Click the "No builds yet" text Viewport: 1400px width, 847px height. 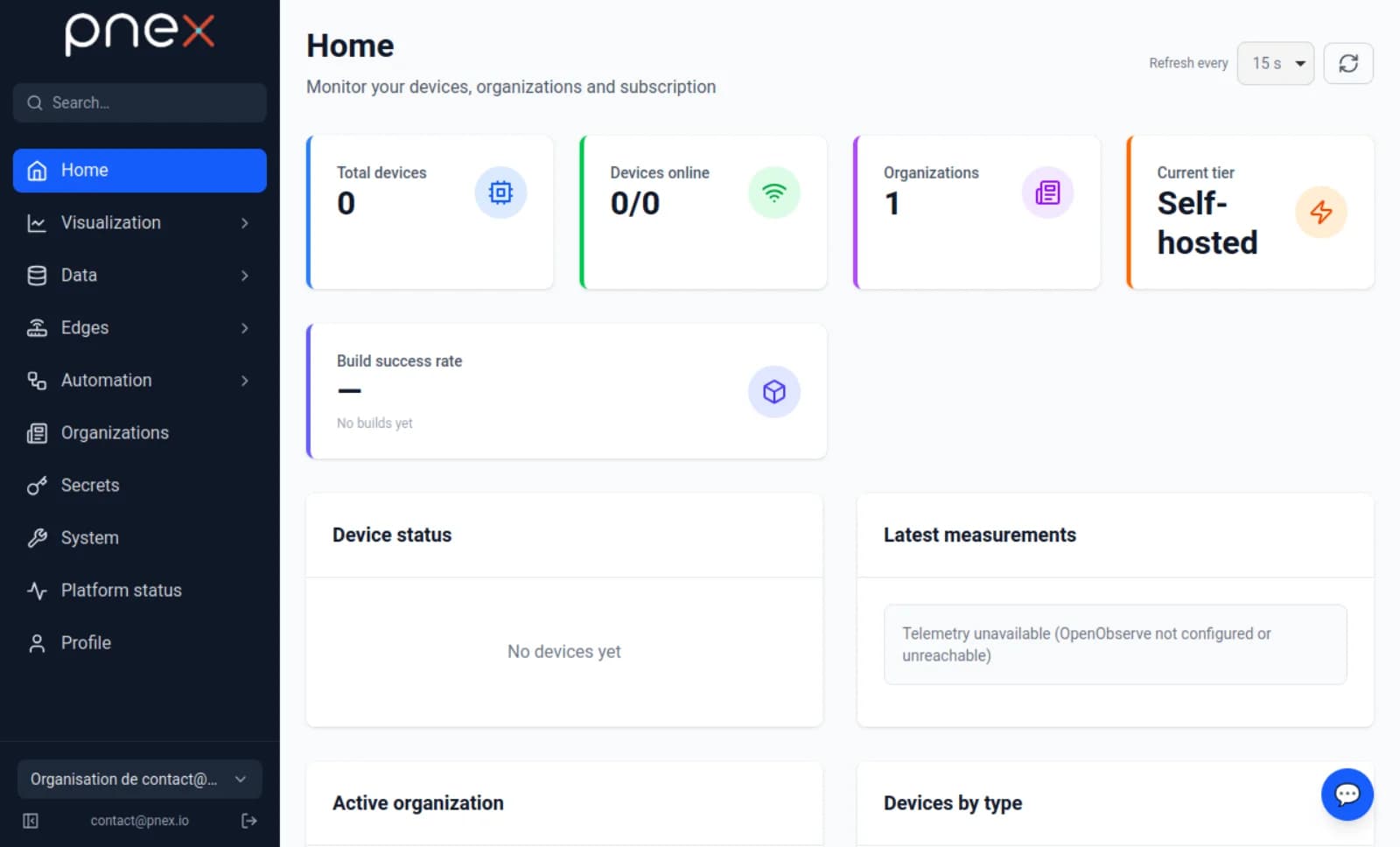coord(374,423)
